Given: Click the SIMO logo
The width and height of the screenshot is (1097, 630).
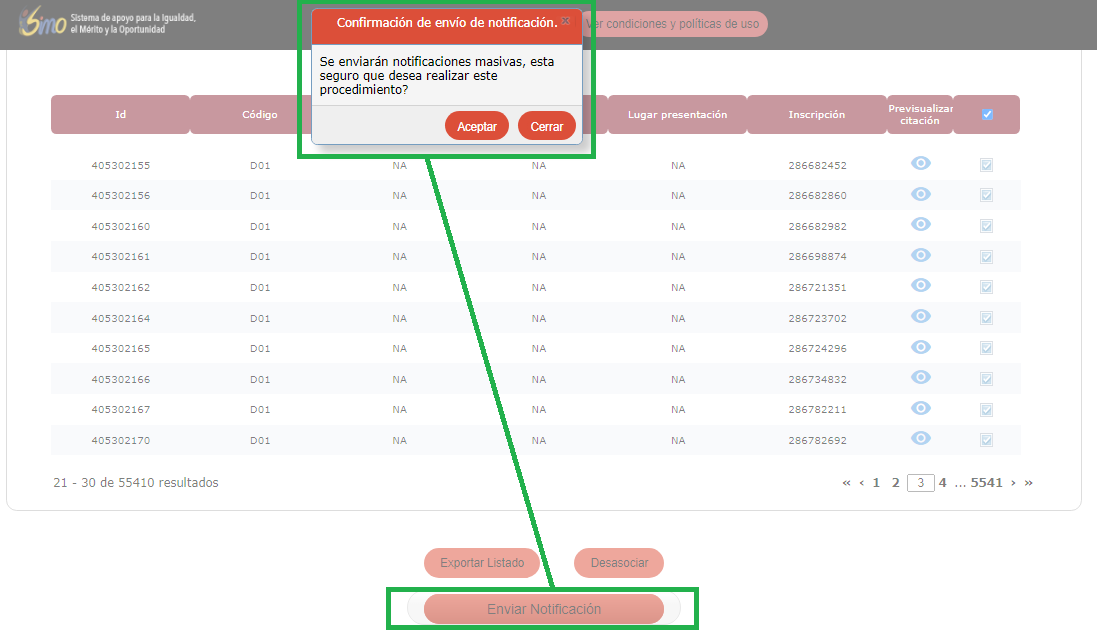Looking at the screenshot, I should tap(42, 23).
